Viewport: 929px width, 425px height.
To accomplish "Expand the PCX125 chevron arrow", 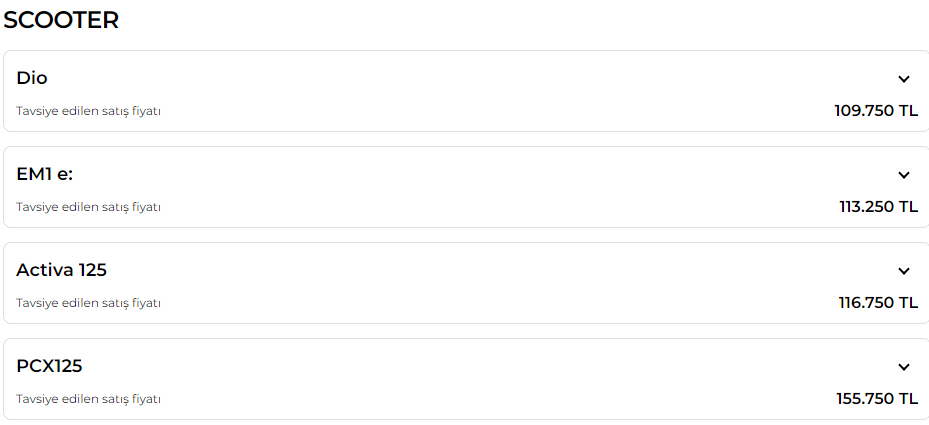I will pyautogui.click(x=904, y=367).
